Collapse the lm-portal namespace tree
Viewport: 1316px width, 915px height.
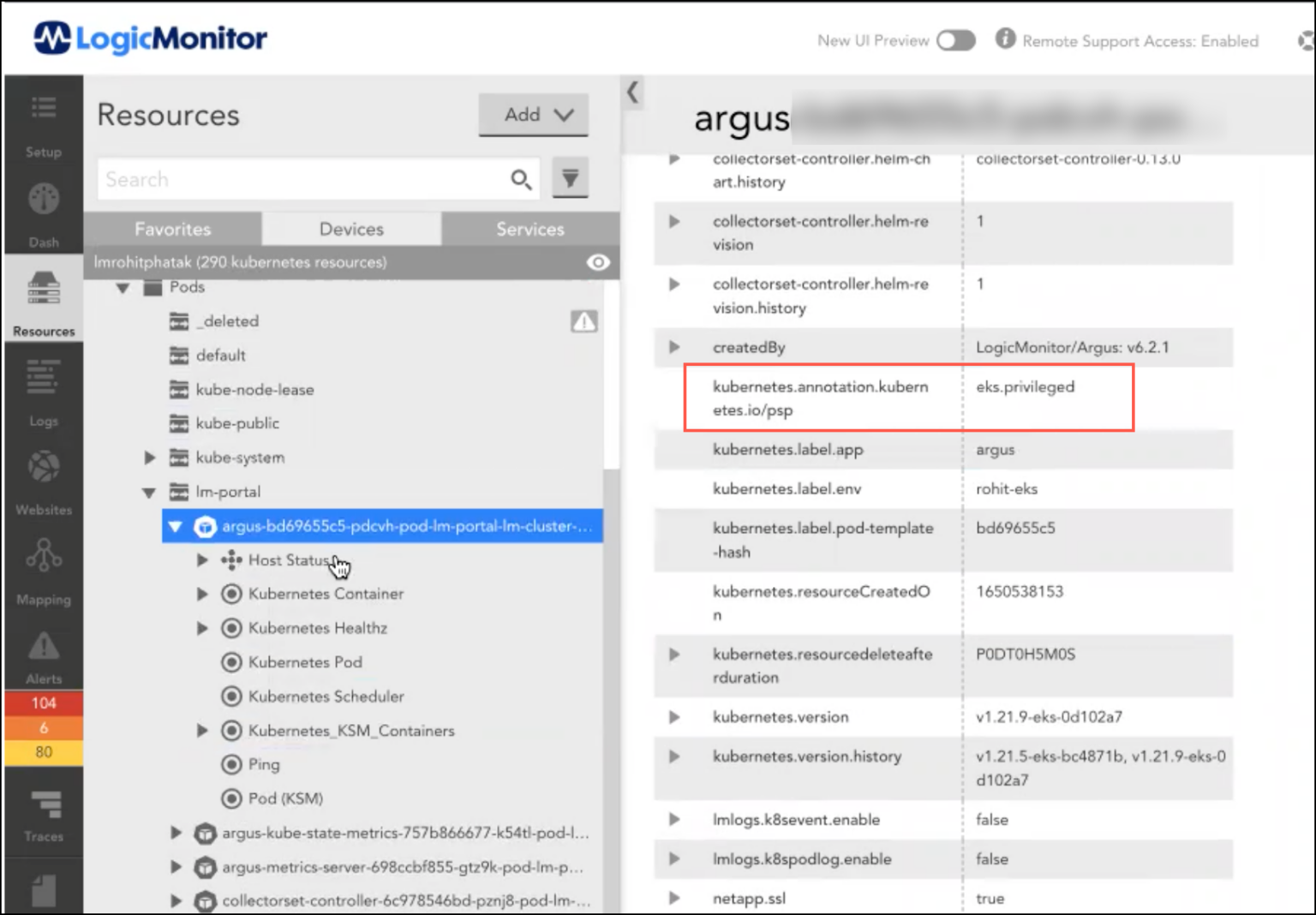coord(148,492)
